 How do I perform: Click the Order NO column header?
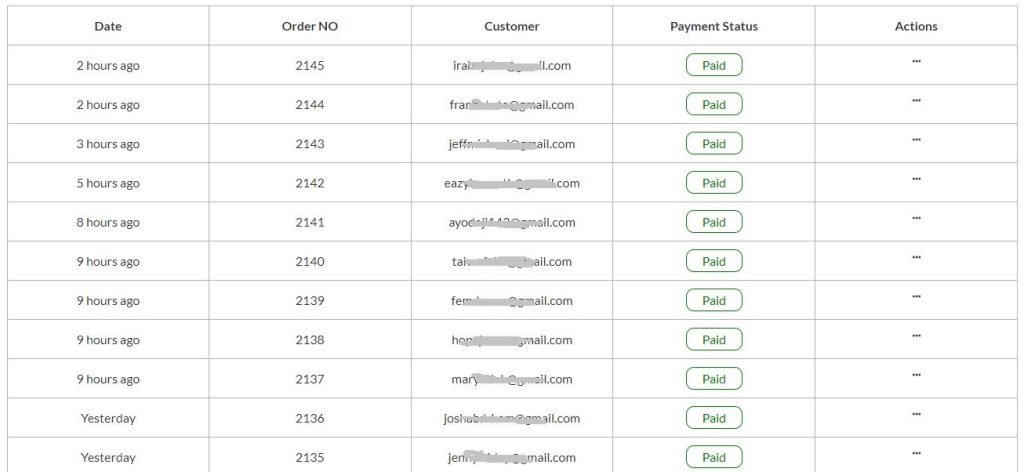[310, 26]
